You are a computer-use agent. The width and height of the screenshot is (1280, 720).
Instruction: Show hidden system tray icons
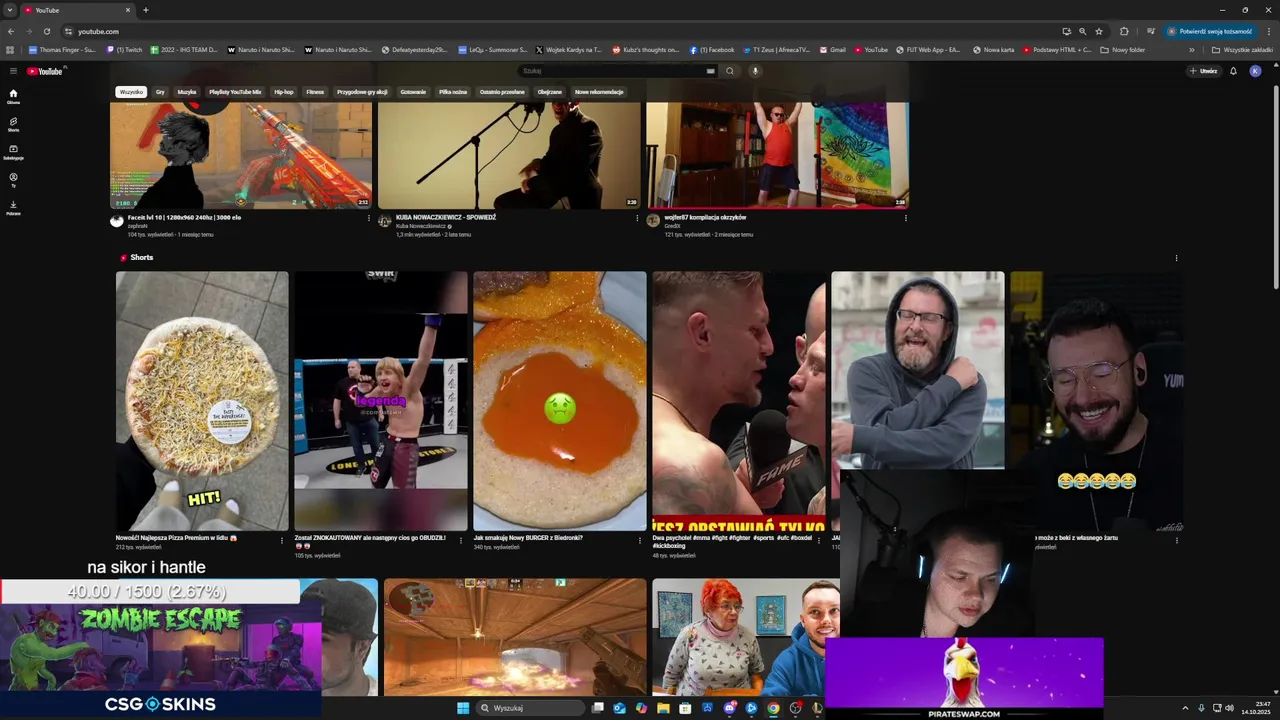tap(1186, 708)
